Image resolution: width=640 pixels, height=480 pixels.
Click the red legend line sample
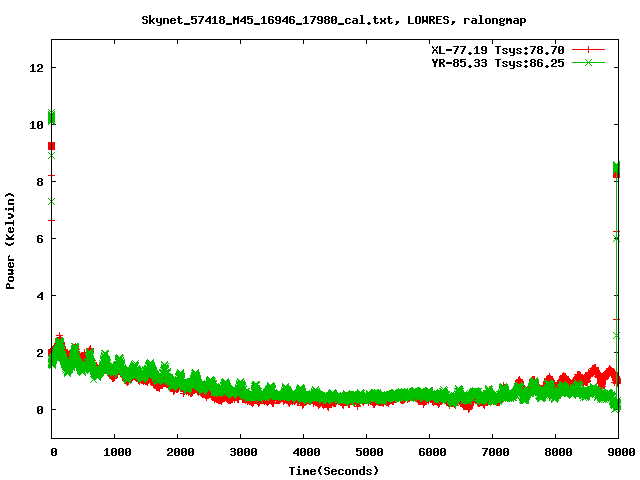(x=588, y=49)
